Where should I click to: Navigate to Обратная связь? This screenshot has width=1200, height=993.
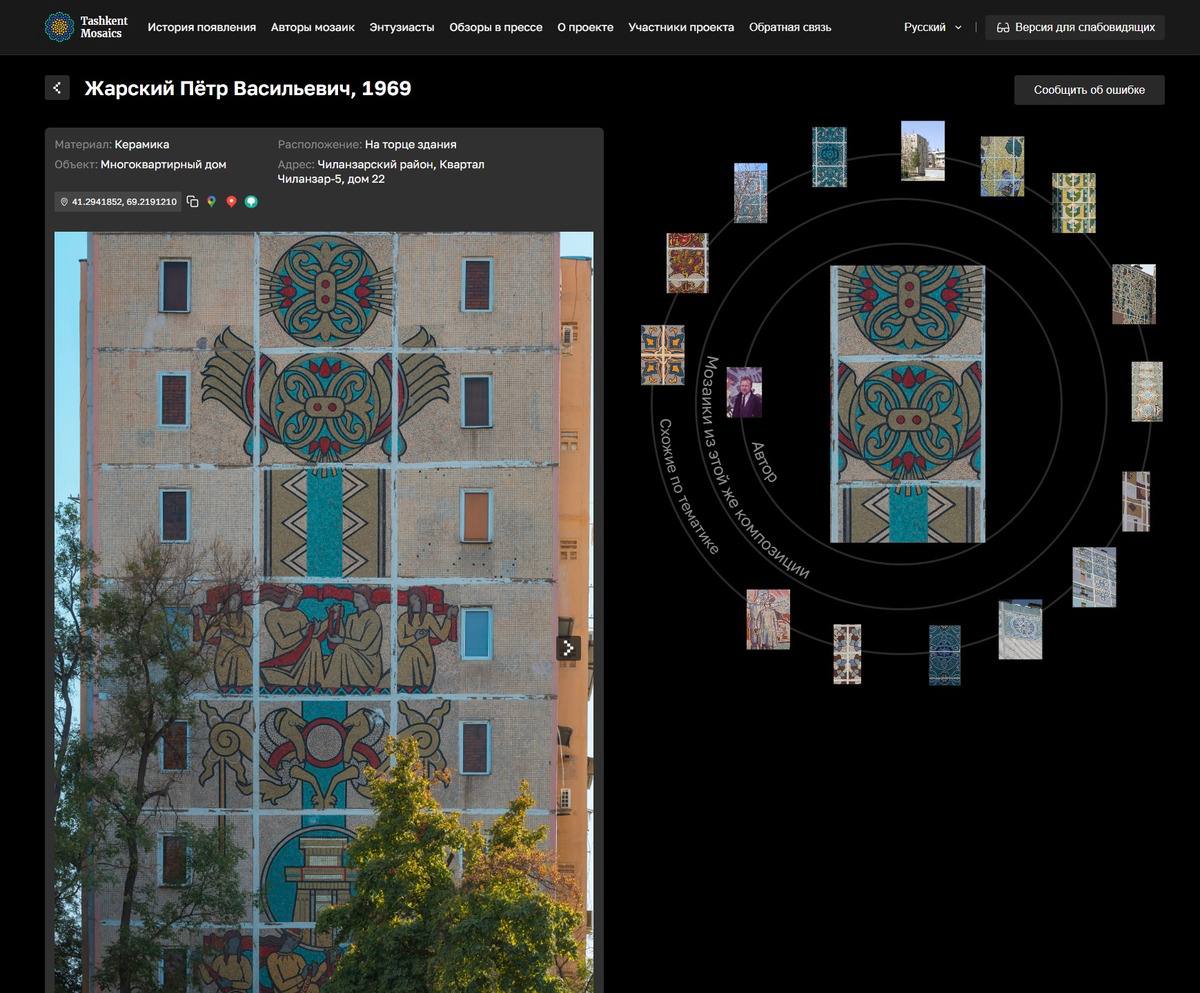(789, 27)
